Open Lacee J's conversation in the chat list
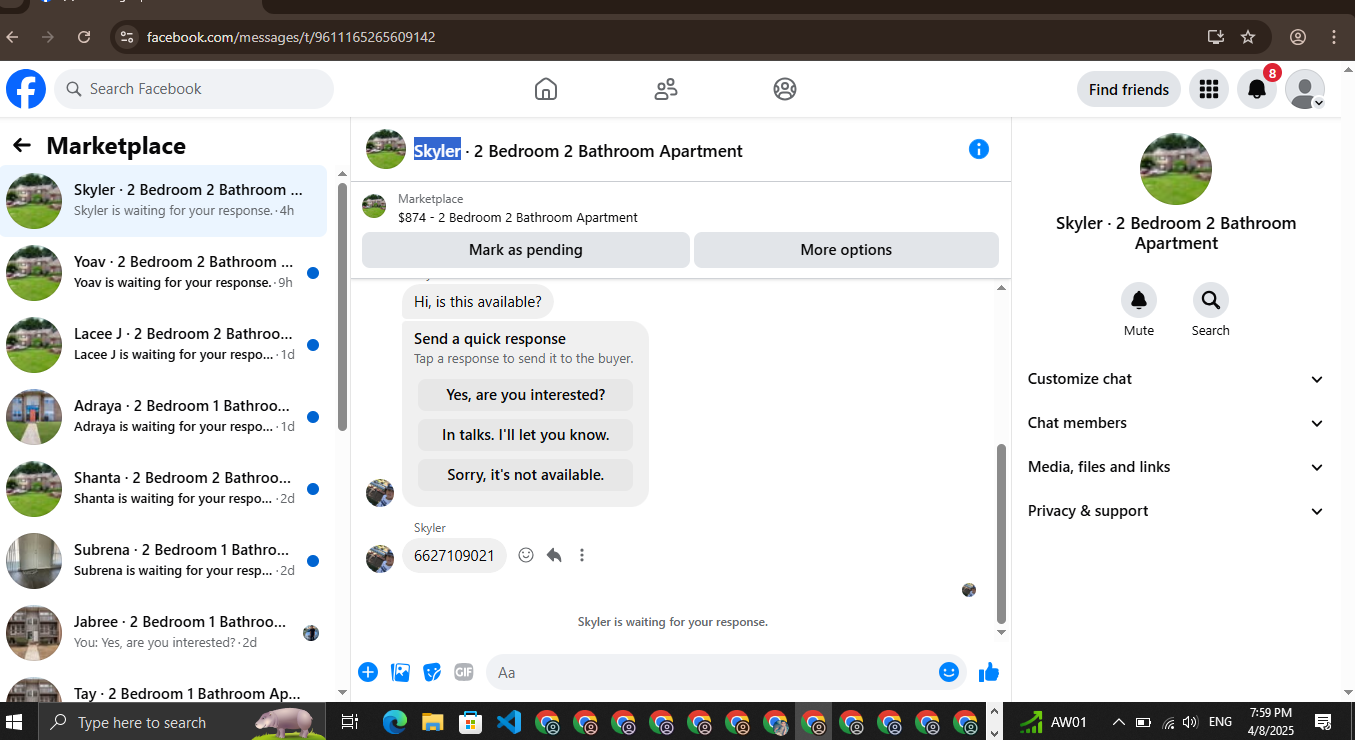The width and height of the screenshot is (1355, 740). (164, 345)
